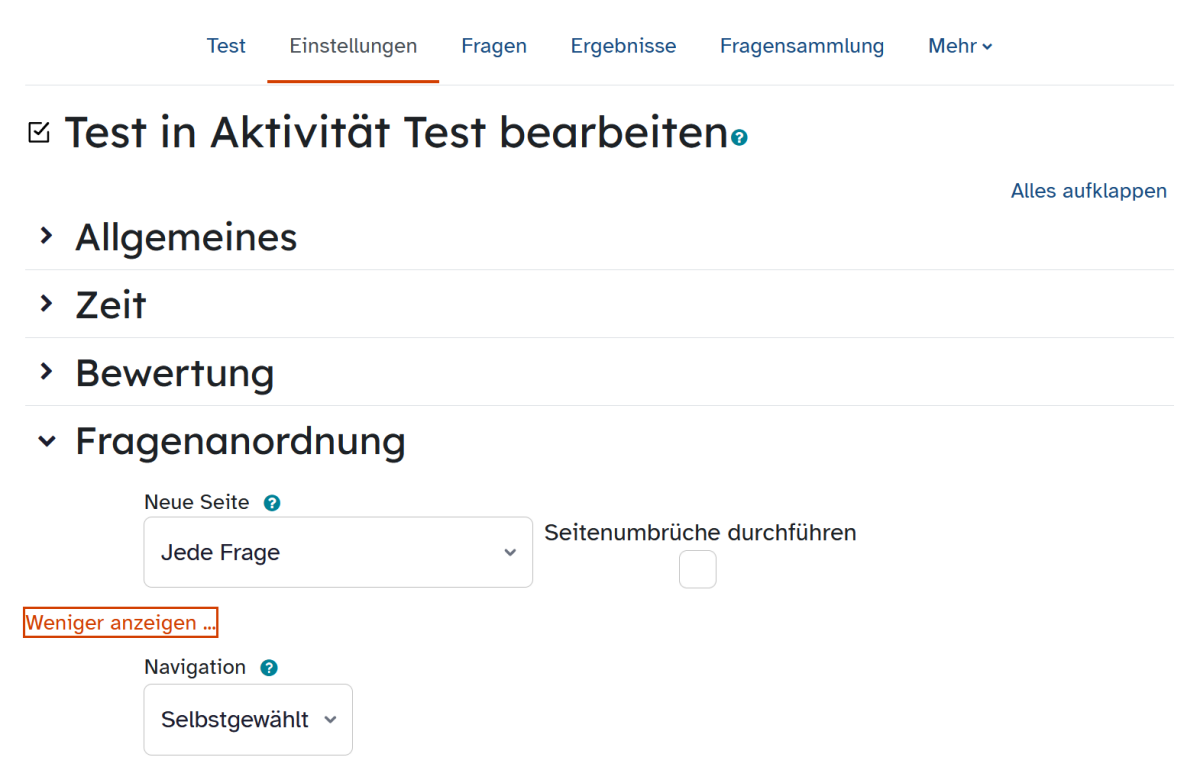This screenshot has width=1200, height=770.
Task: Click Alles aufklappen link
Action: click(1089, 191)
